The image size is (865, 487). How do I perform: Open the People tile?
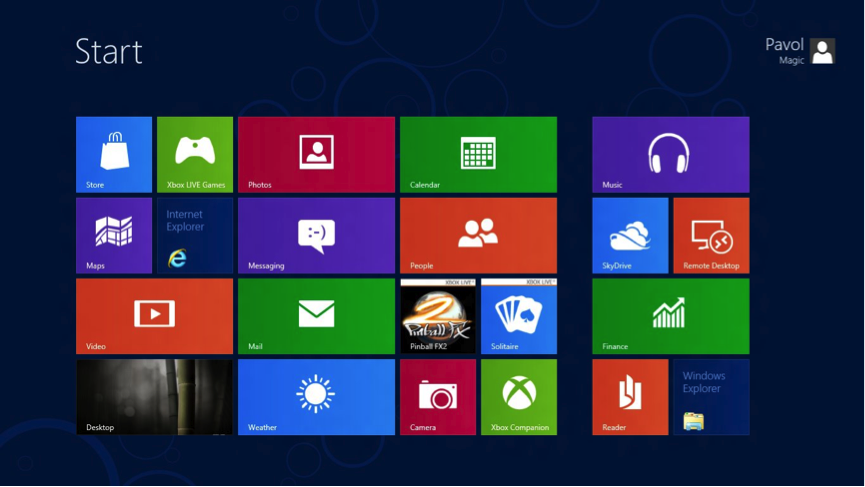tap(478, 235)
